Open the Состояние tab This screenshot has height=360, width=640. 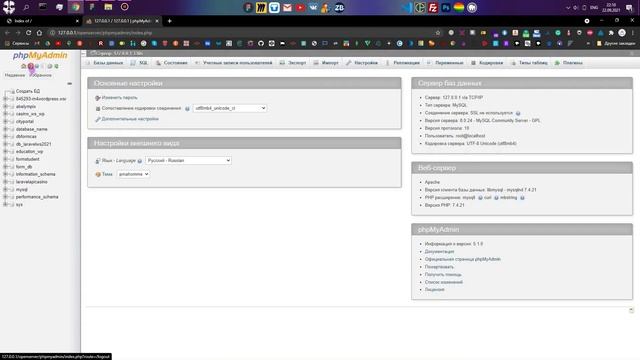pyautogui.click(x=171, y=63)
